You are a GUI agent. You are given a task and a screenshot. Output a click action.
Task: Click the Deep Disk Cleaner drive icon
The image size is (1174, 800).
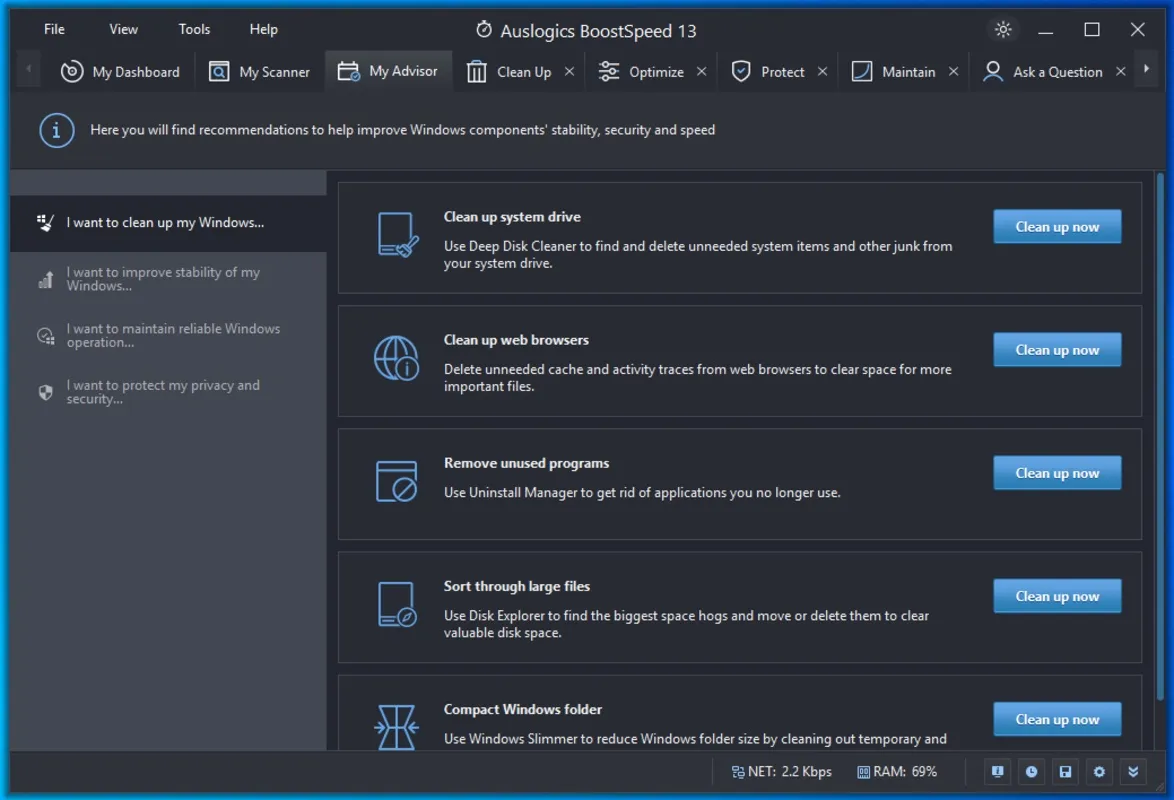tap(397, 235)
